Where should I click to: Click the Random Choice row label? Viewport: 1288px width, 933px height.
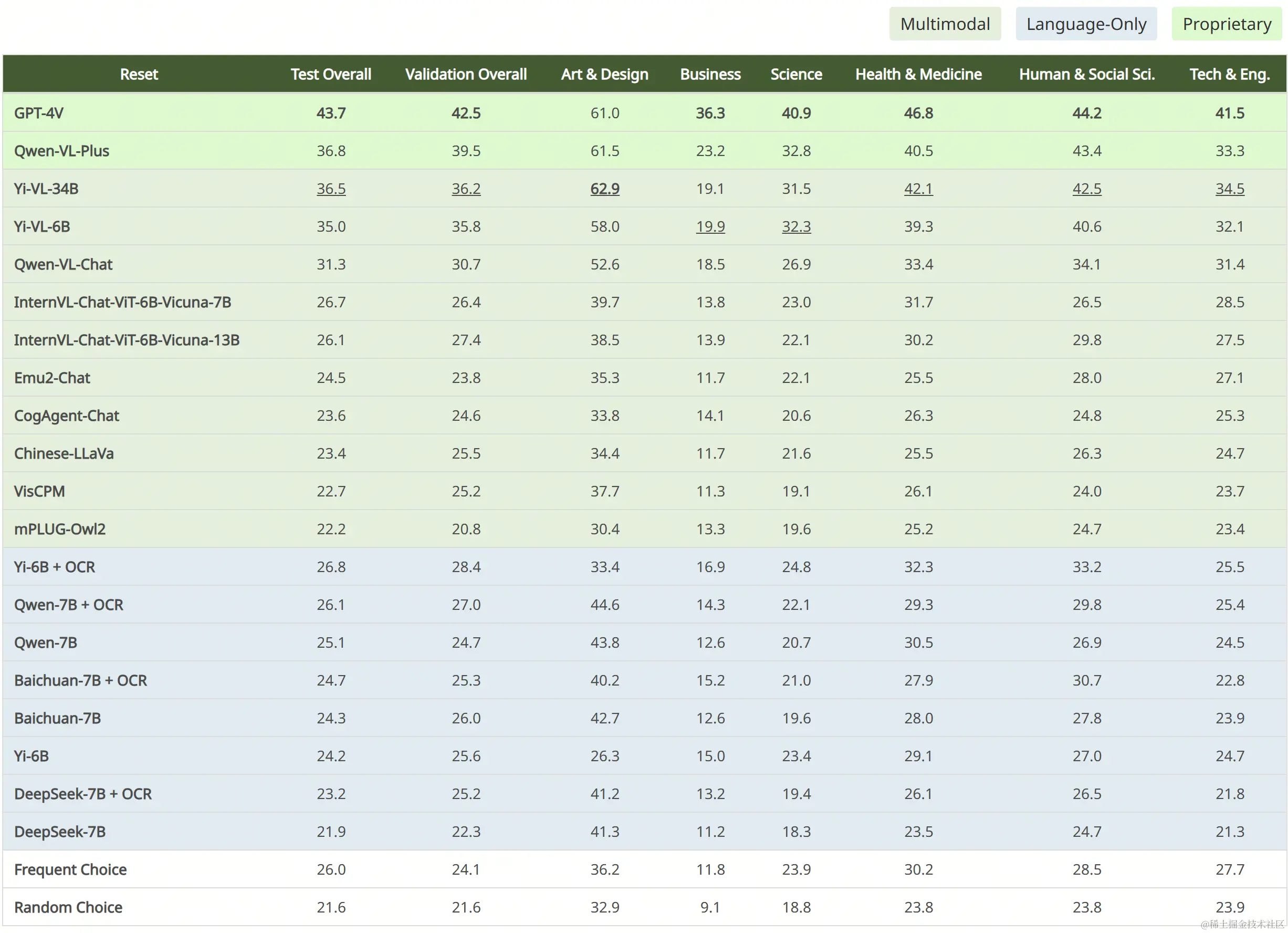pos(68,907)
